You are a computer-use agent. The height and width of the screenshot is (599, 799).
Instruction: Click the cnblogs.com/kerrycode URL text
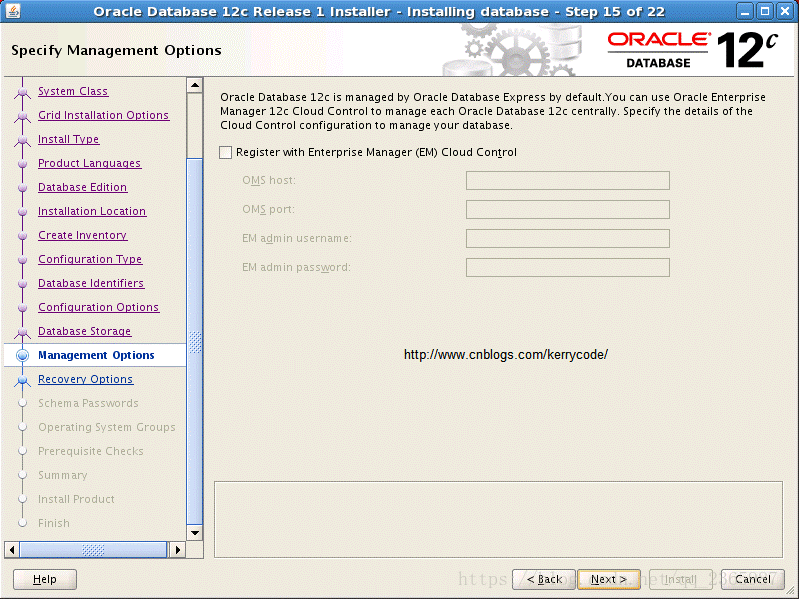coord(505,355)
